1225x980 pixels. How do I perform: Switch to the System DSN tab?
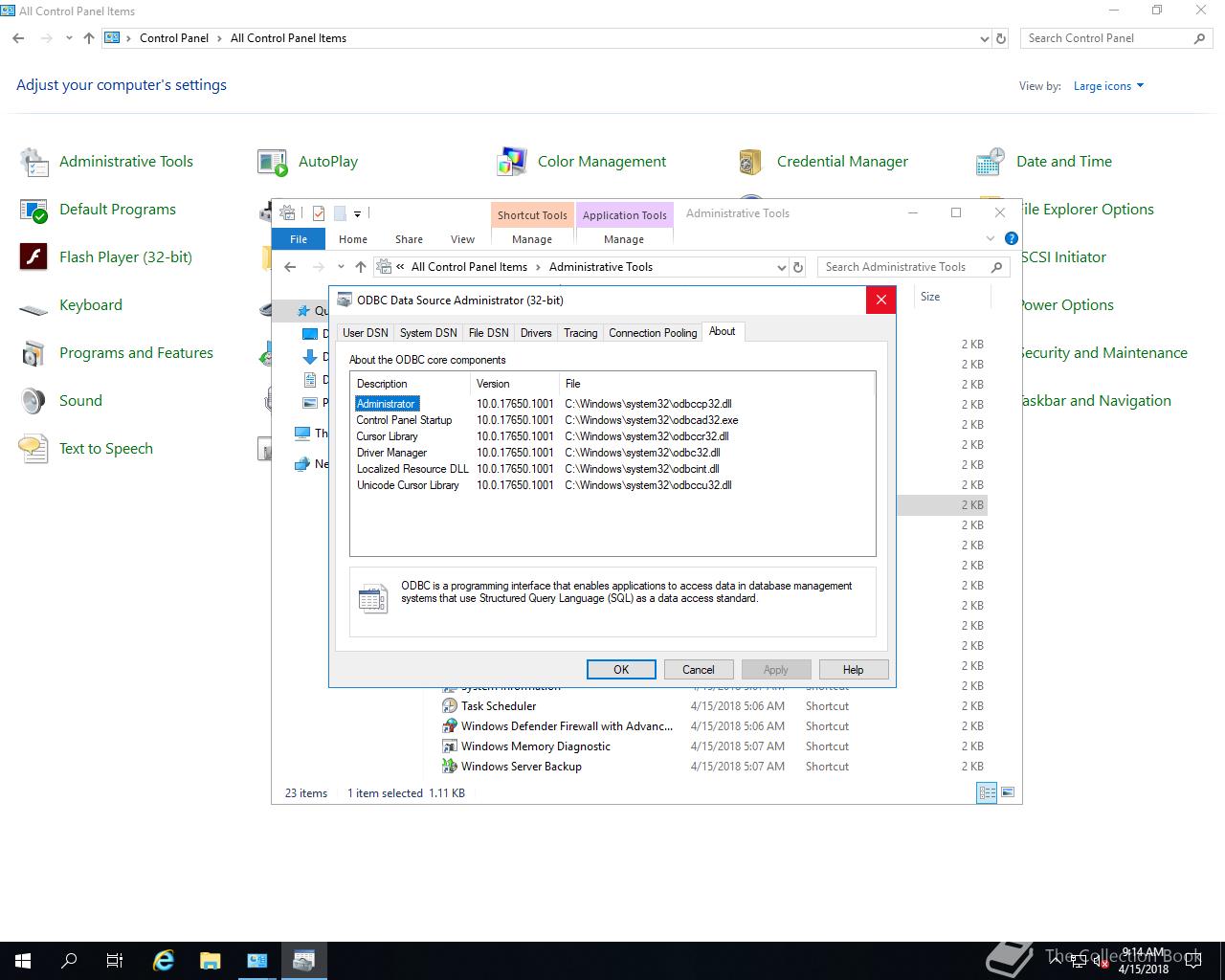428,333
